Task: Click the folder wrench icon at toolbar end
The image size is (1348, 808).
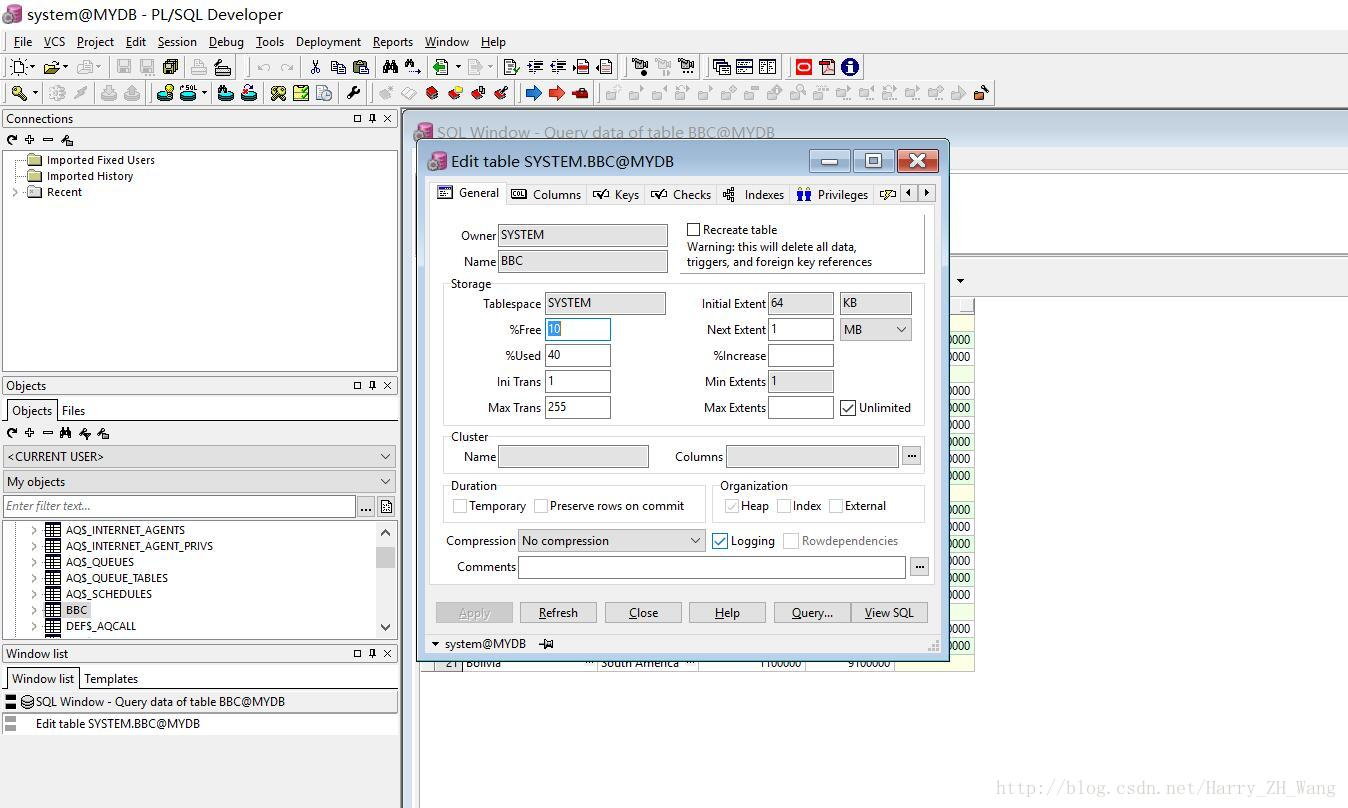Action: [x=981, y=93]
